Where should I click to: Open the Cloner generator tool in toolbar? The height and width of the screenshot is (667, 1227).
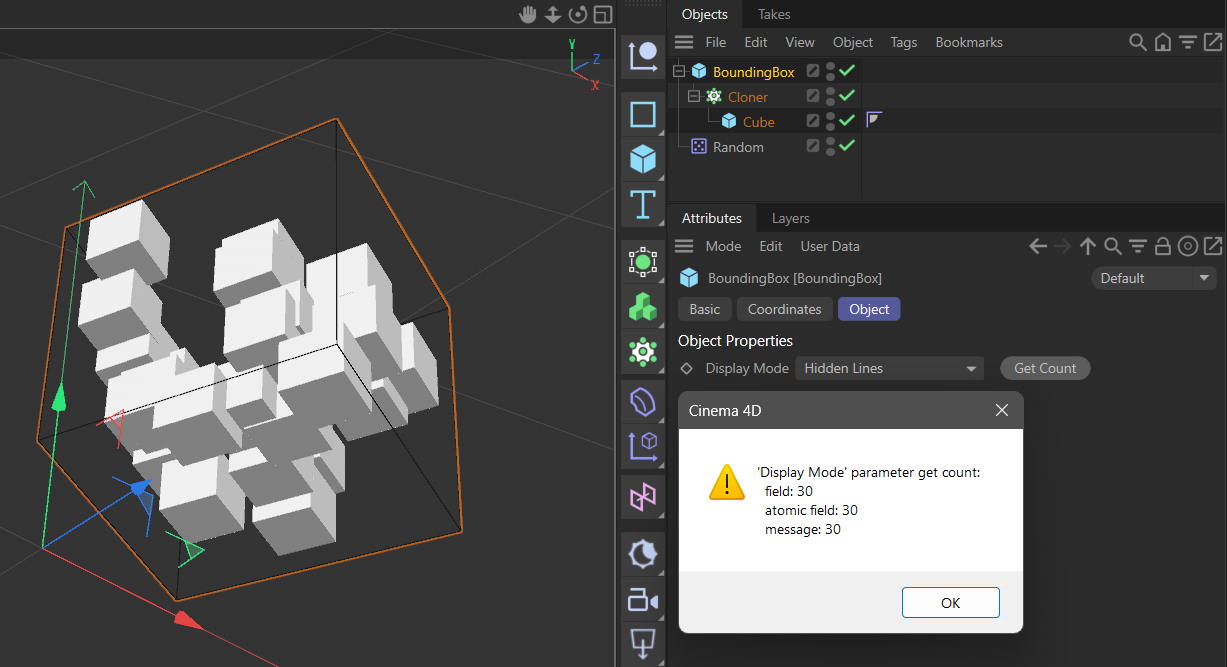[x=642, y=351]
